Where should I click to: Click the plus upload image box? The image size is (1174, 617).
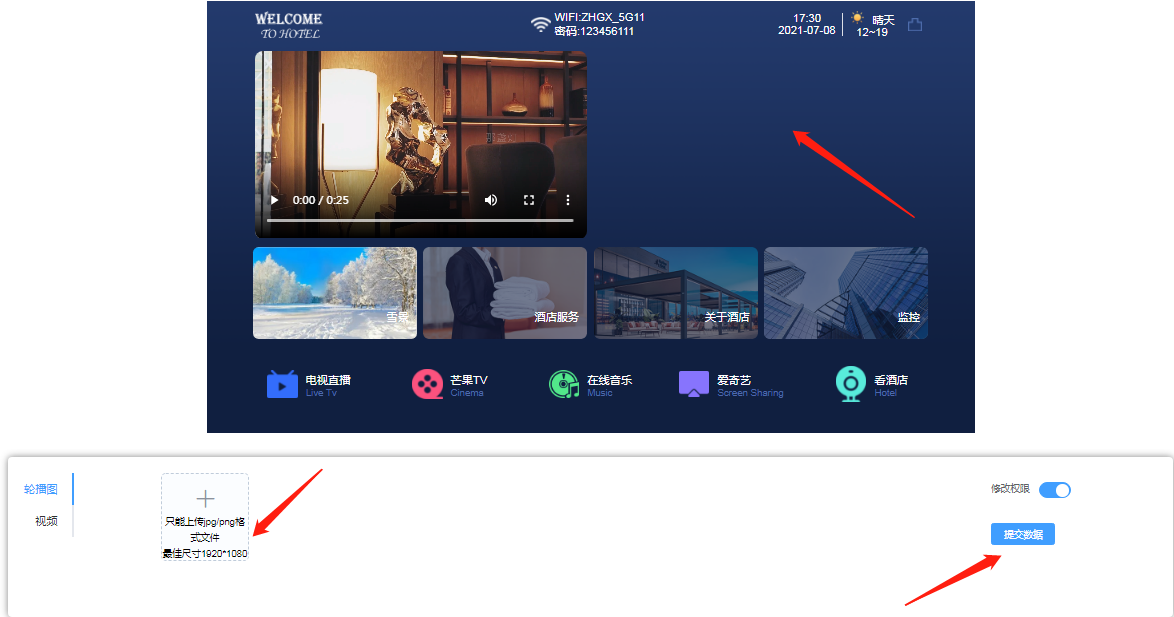pyautogui.click(x=205, y=499)
